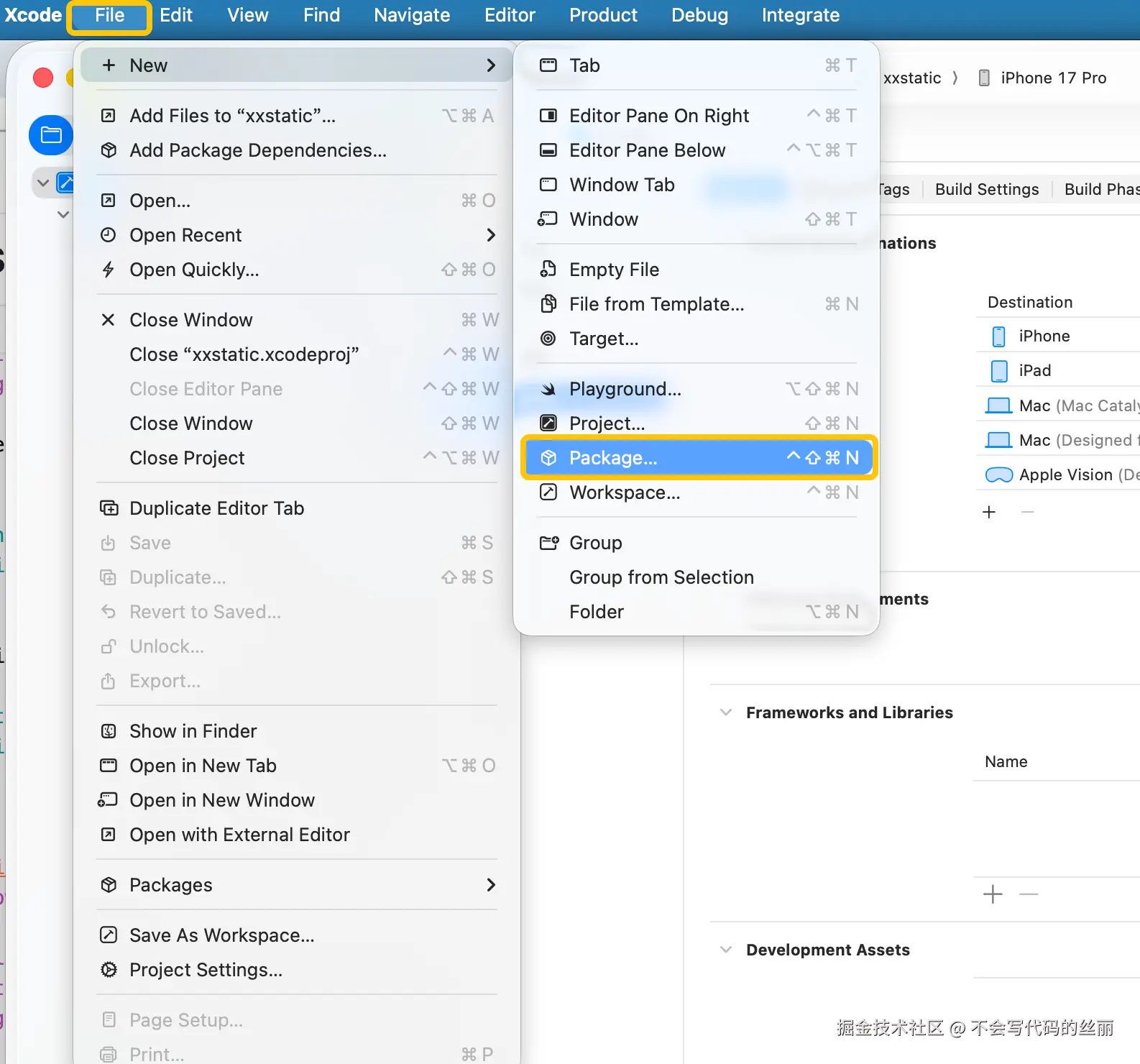Switch to the Build Settings tab

pos(987,189)
